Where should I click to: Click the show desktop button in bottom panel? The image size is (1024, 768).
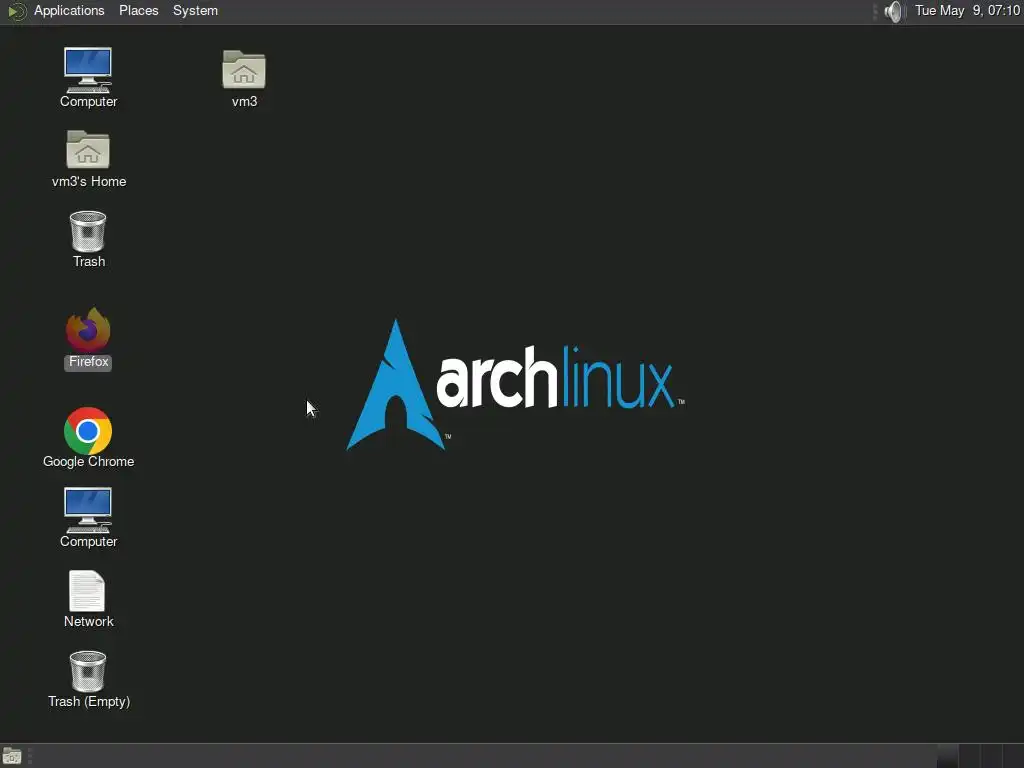[x=12, y=756]
